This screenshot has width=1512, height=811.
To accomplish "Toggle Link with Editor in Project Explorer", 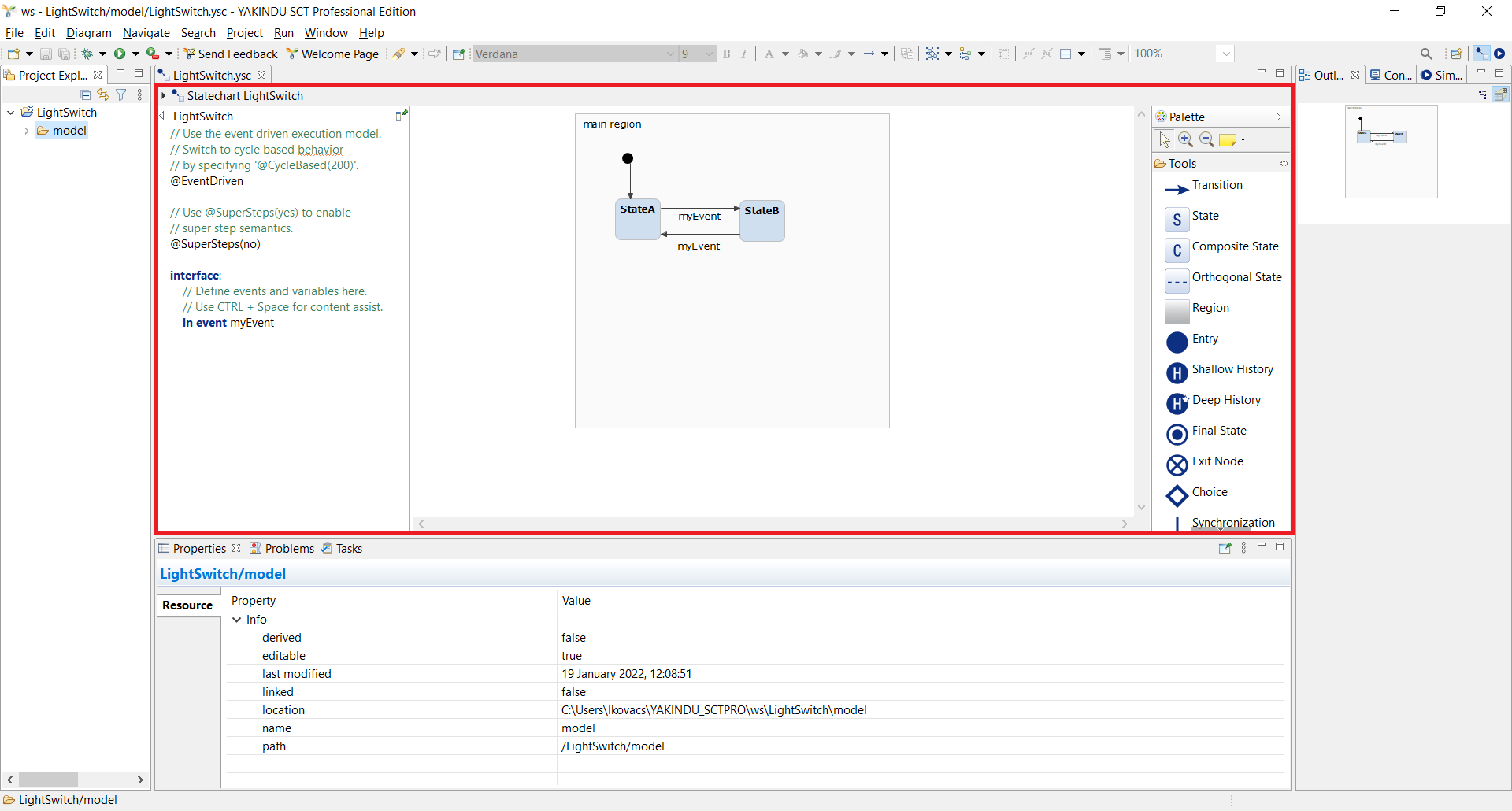I will [x=103, y=94].
